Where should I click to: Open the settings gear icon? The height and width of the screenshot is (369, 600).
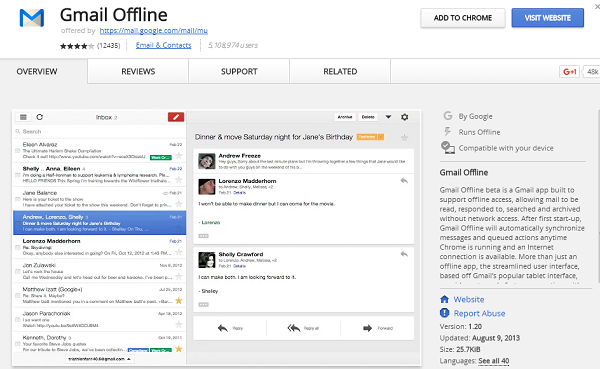click(x=404, y=117)
